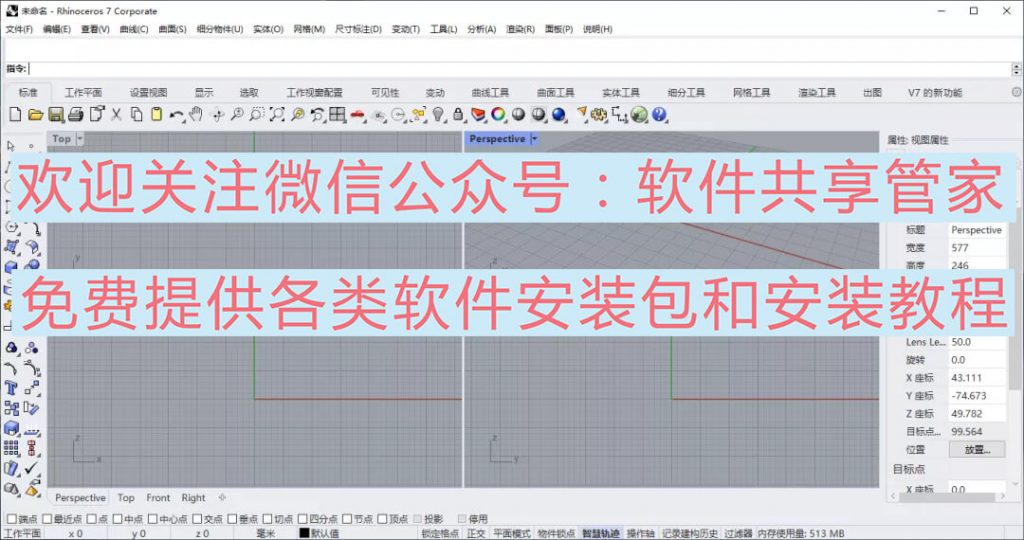Toggle 平面模式 in status bar
Image resolution: width=1024 pixels, height=540 pixels.
511,533
